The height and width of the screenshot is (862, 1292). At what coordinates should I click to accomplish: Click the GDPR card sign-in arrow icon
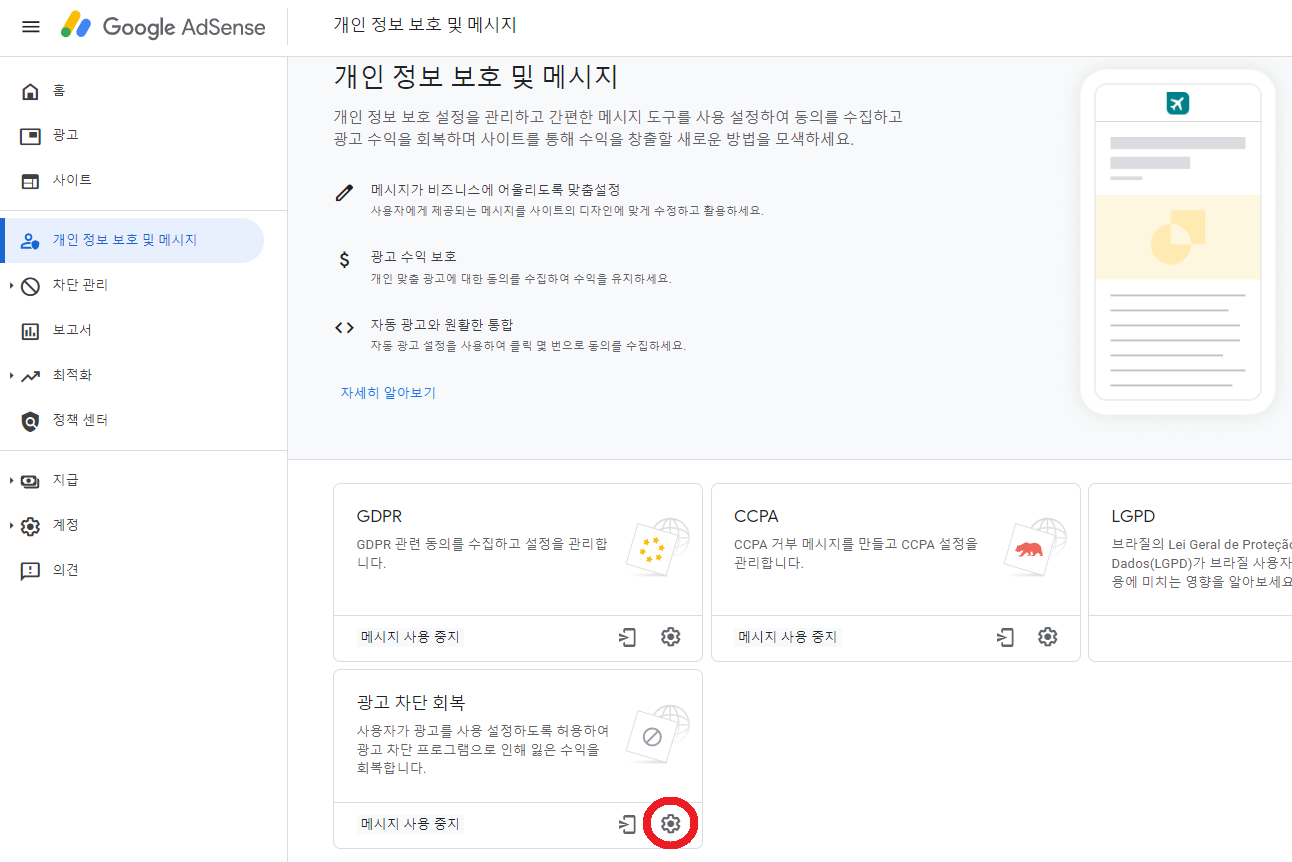[627, 637]
